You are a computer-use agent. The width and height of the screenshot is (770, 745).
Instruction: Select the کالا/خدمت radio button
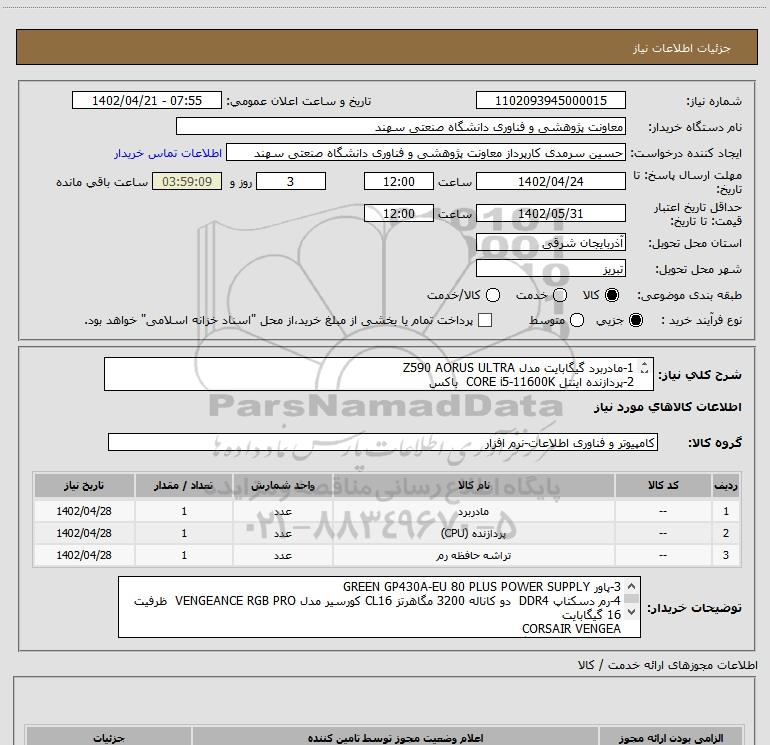click(493, 295)
